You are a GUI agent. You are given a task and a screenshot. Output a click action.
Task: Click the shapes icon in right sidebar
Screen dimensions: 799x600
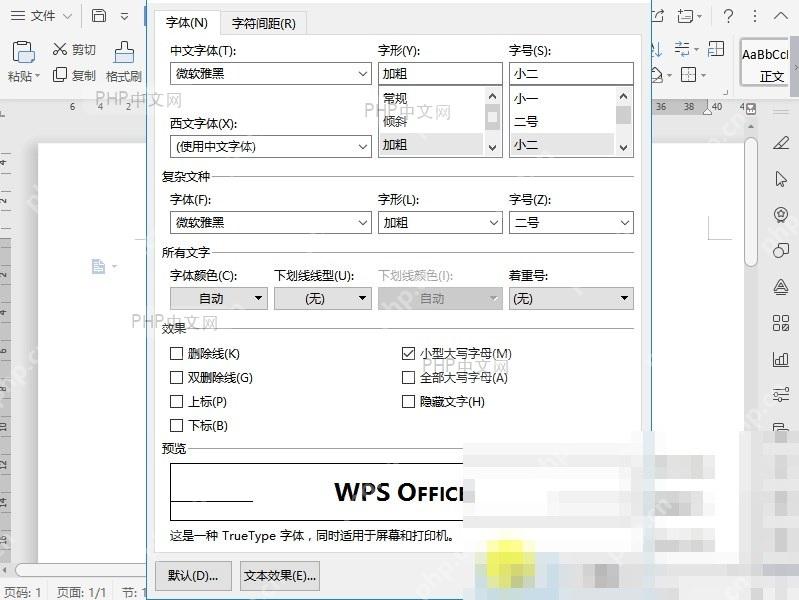pos(781,250)
